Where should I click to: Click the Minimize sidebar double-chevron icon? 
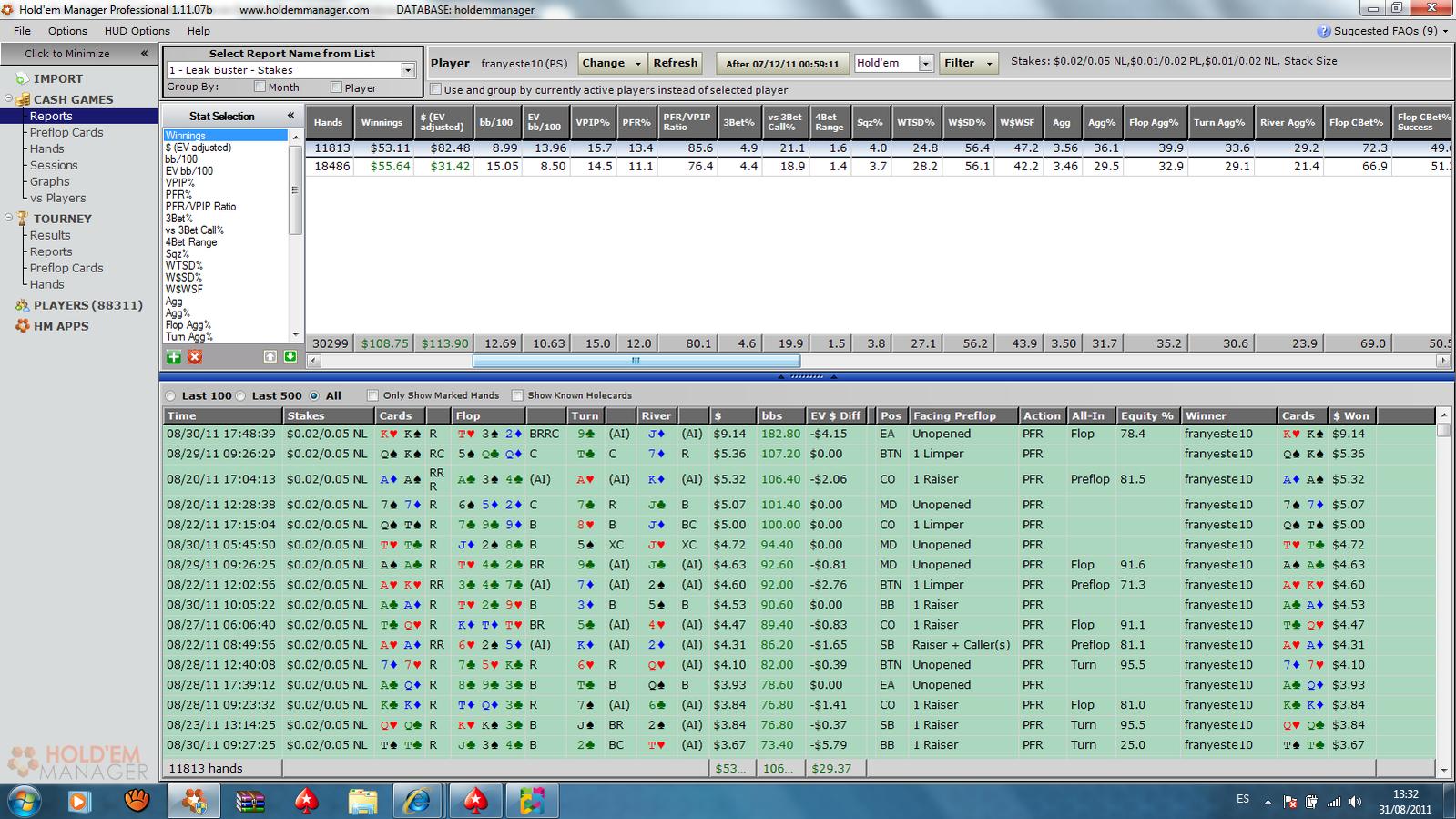144,54
